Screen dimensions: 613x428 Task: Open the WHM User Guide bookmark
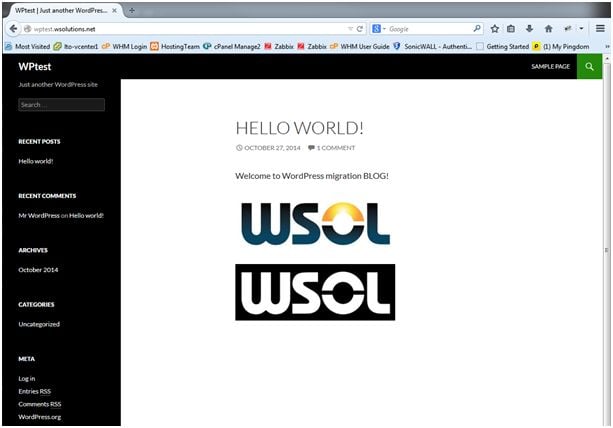coord(360,47)
